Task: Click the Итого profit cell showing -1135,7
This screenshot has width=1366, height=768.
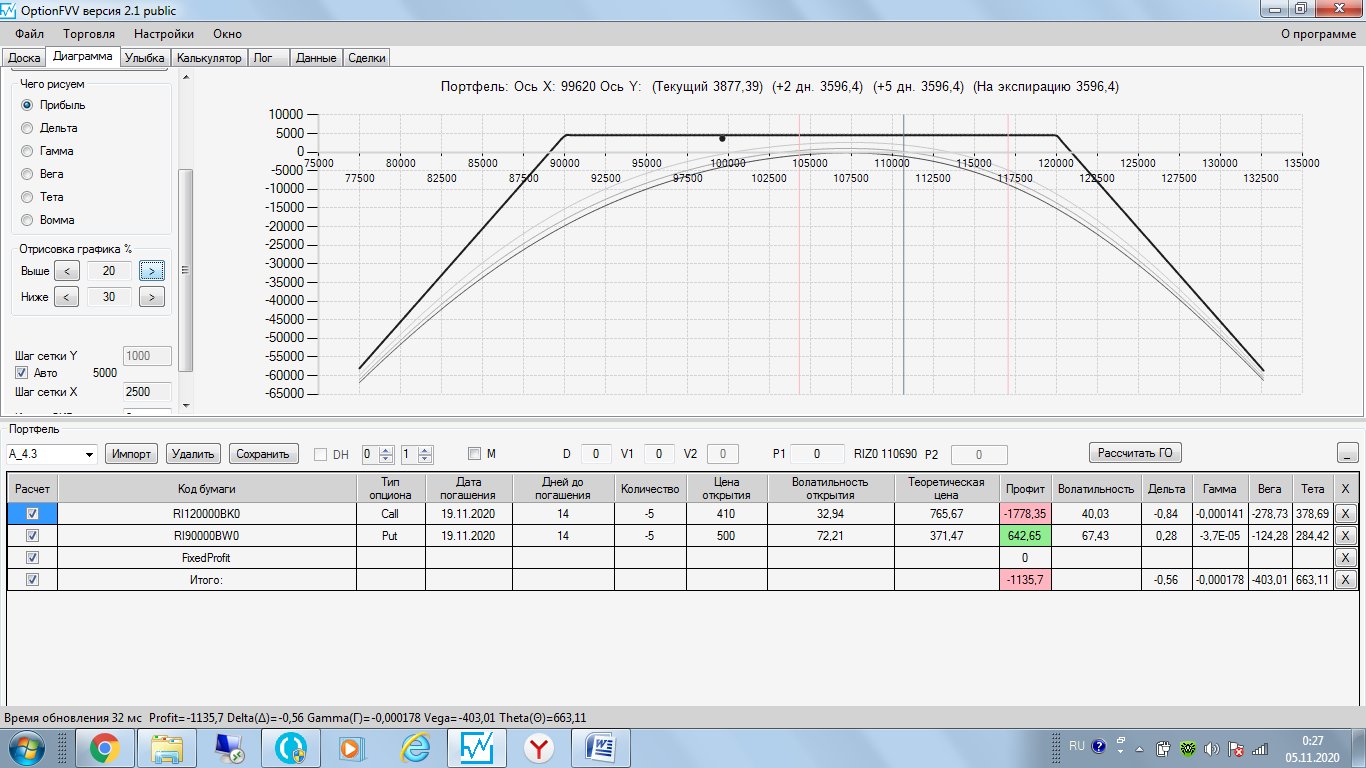Action: coord(1026,580)
